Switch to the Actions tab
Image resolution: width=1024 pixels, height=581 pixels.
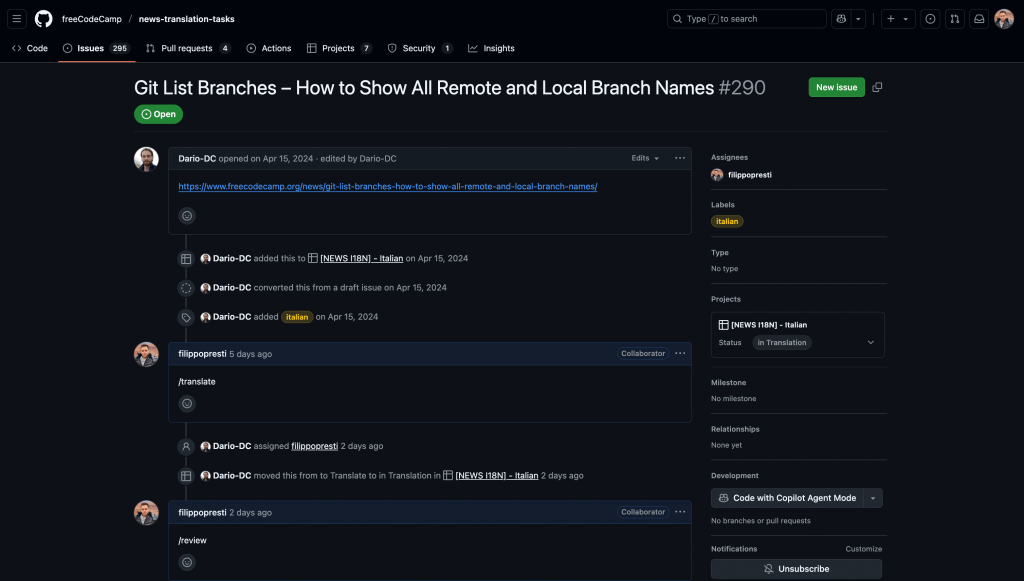tap(269, 48)
